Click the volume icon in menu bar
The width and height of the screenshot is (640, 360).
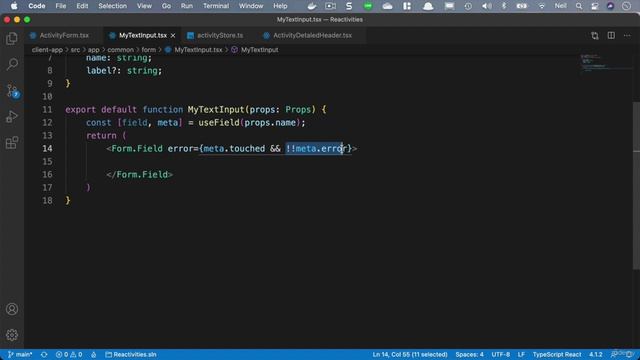click(487, 6)
